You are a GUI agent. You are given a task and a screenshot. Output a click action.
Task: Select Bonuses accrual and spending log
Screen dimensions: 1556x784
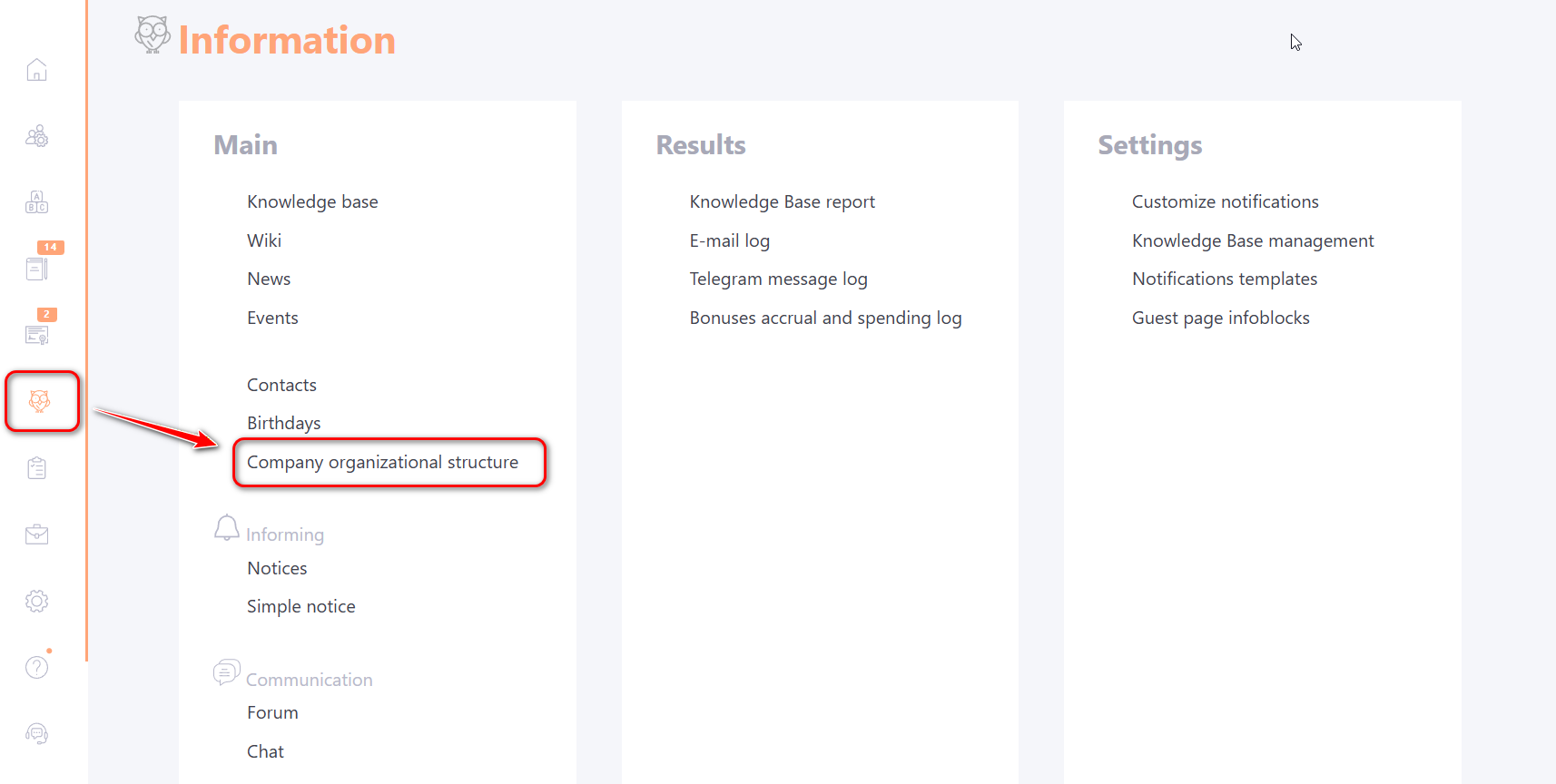[824, 318]
